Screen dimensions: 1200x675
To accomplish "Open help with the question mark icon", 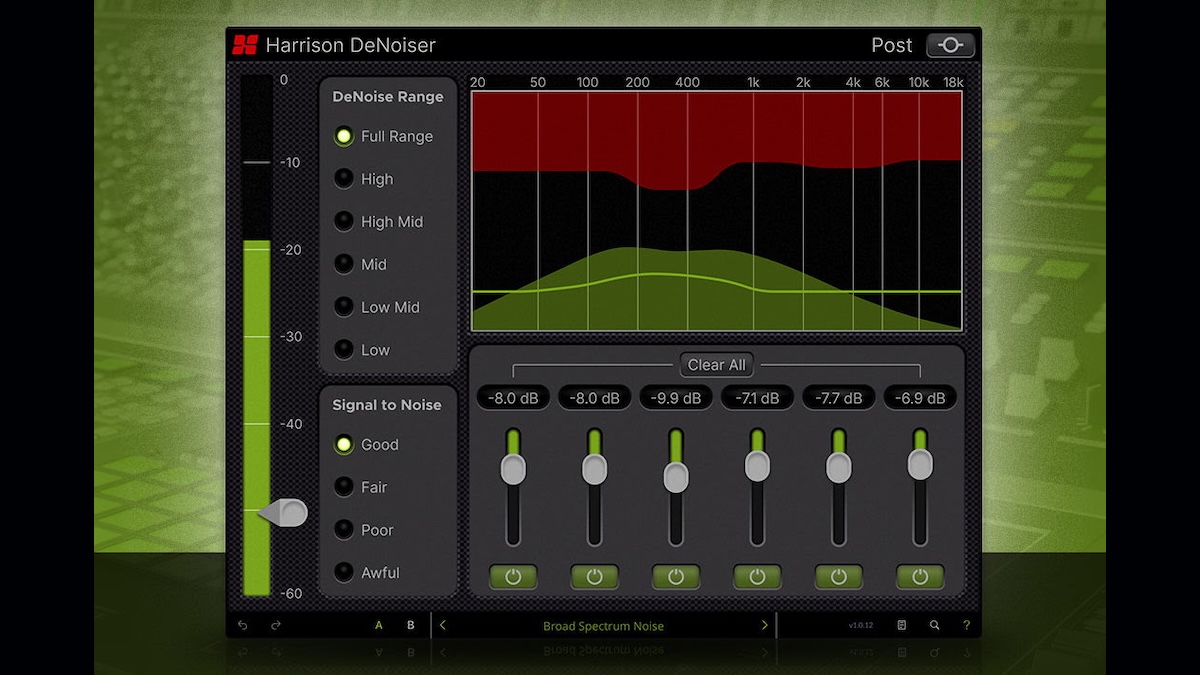I will (x=966, y=626).
